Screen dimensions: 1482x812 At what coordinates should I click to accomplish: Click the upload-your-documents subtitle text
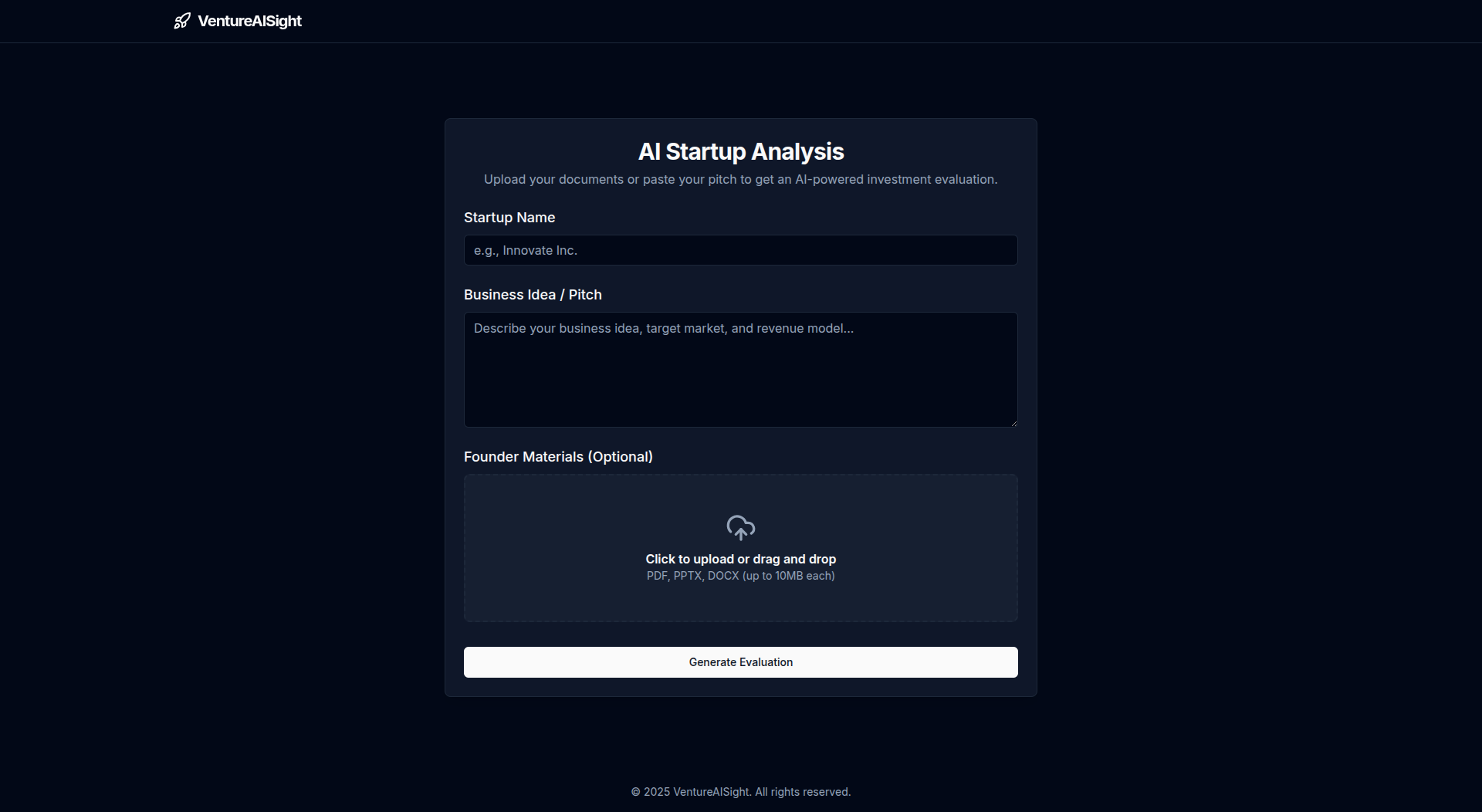pos(740,180)
